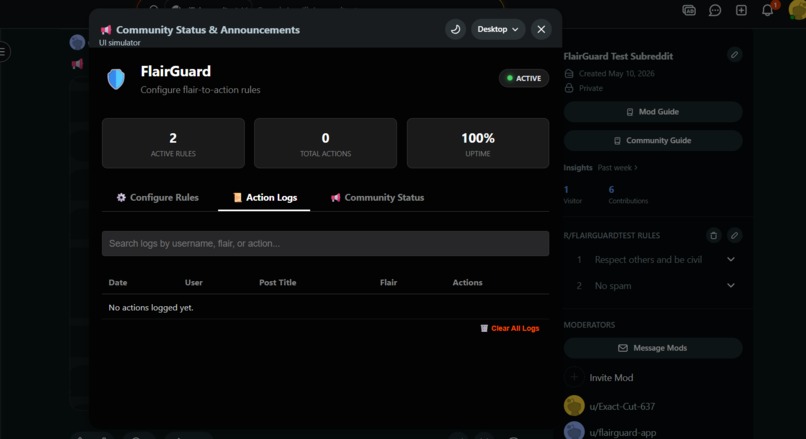This screenshot has width=806, height=439.
Task: Click the Actions column header
Action: click(x=467, y=283)
